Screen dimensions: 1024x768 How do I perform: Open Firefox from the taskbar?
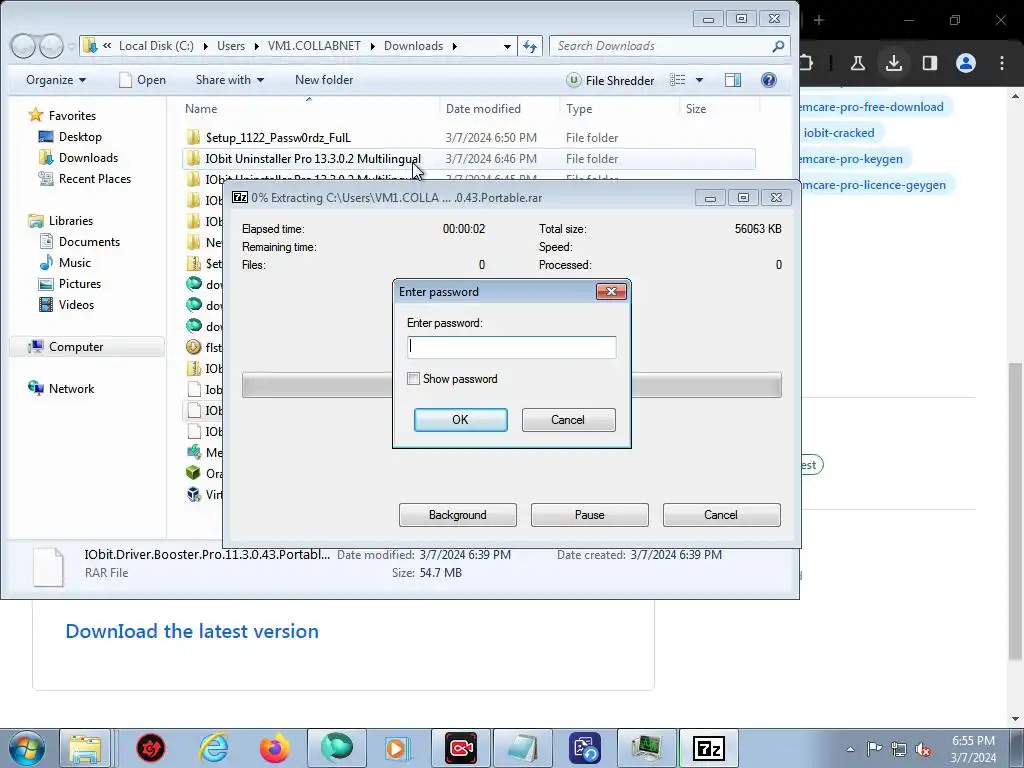click(x=274, y=748)
